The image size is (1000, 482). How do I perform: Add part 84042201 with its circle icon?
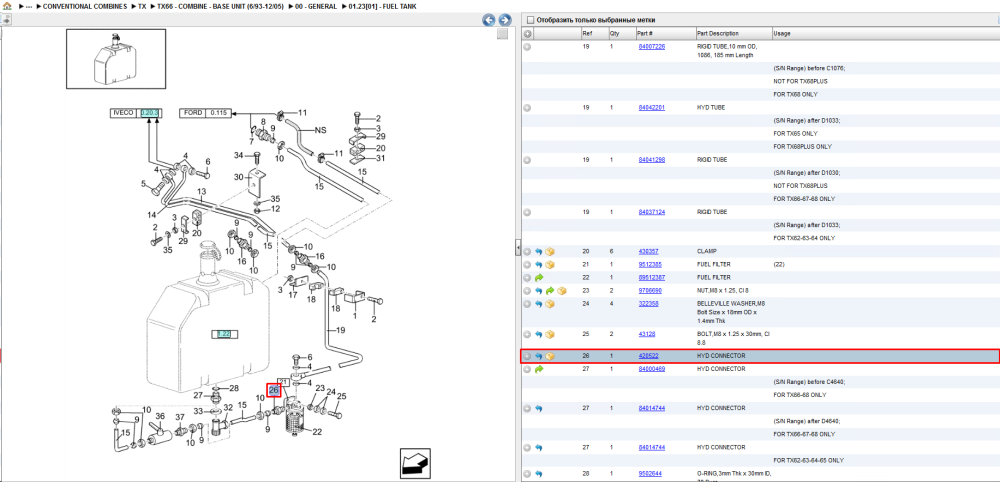[527, 108]
